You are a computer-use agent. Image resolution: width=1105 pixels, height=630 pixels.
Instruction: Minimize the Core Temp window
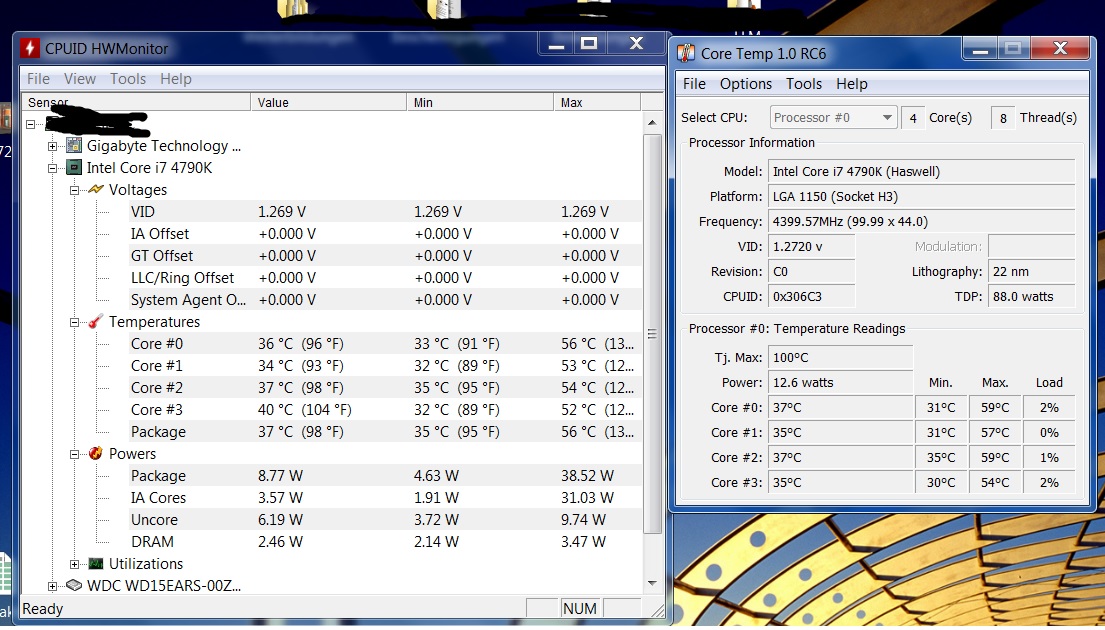pyautogui.click(x=980, y=49)
